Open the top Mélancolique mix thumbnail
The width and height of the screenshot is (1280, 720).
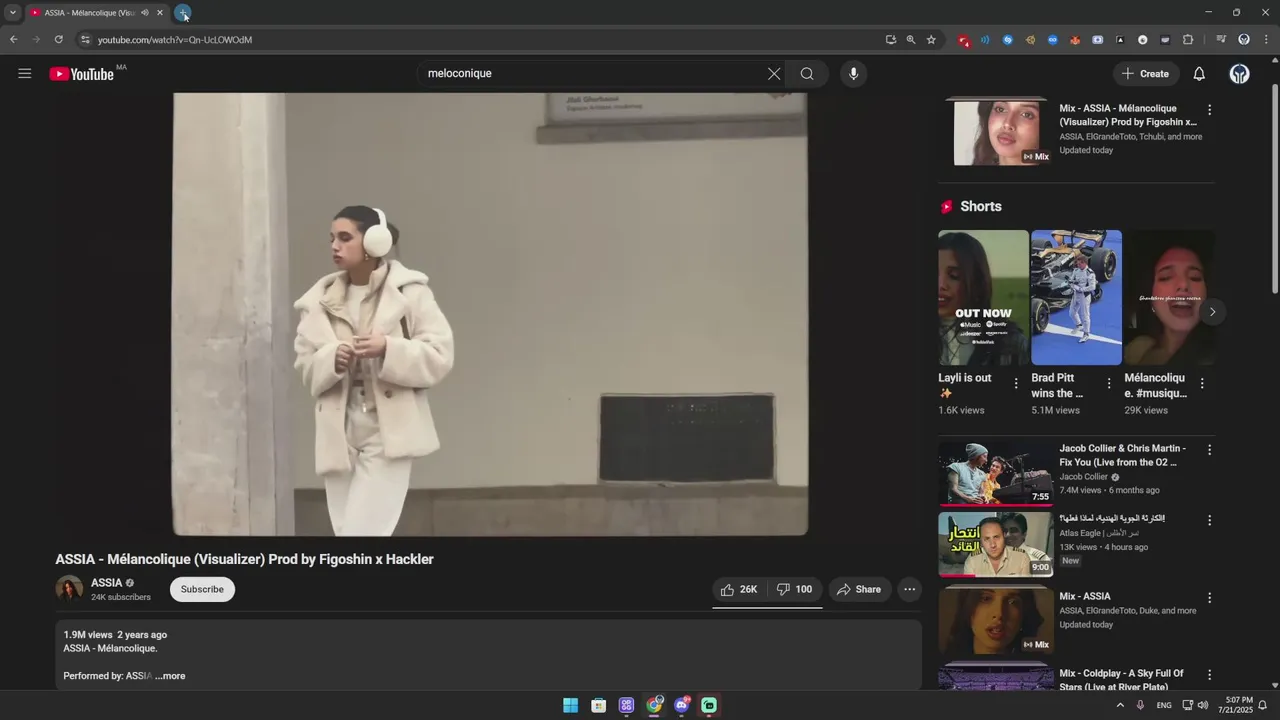[x=996, y=132]
